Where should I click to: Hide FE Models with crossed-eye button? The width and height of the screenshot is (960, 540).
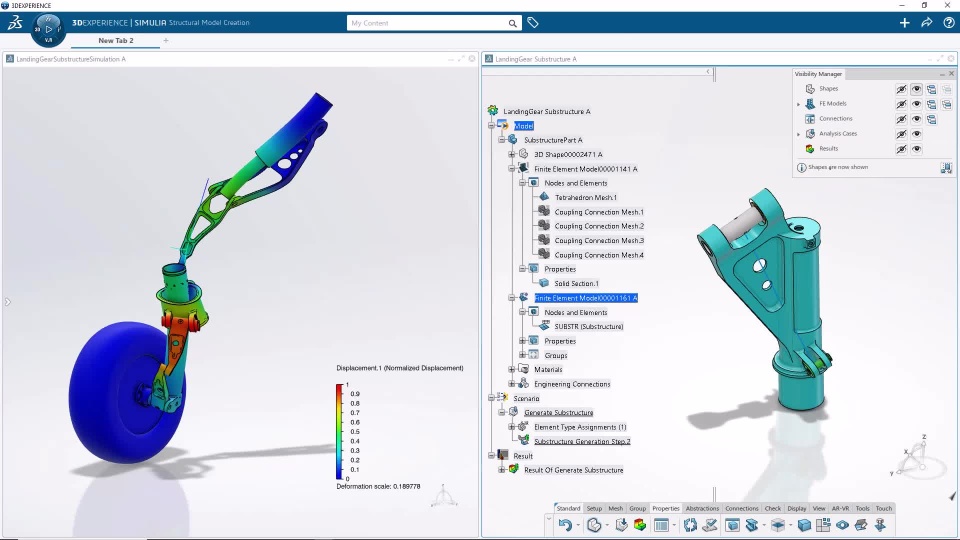(x=901, y=104)
